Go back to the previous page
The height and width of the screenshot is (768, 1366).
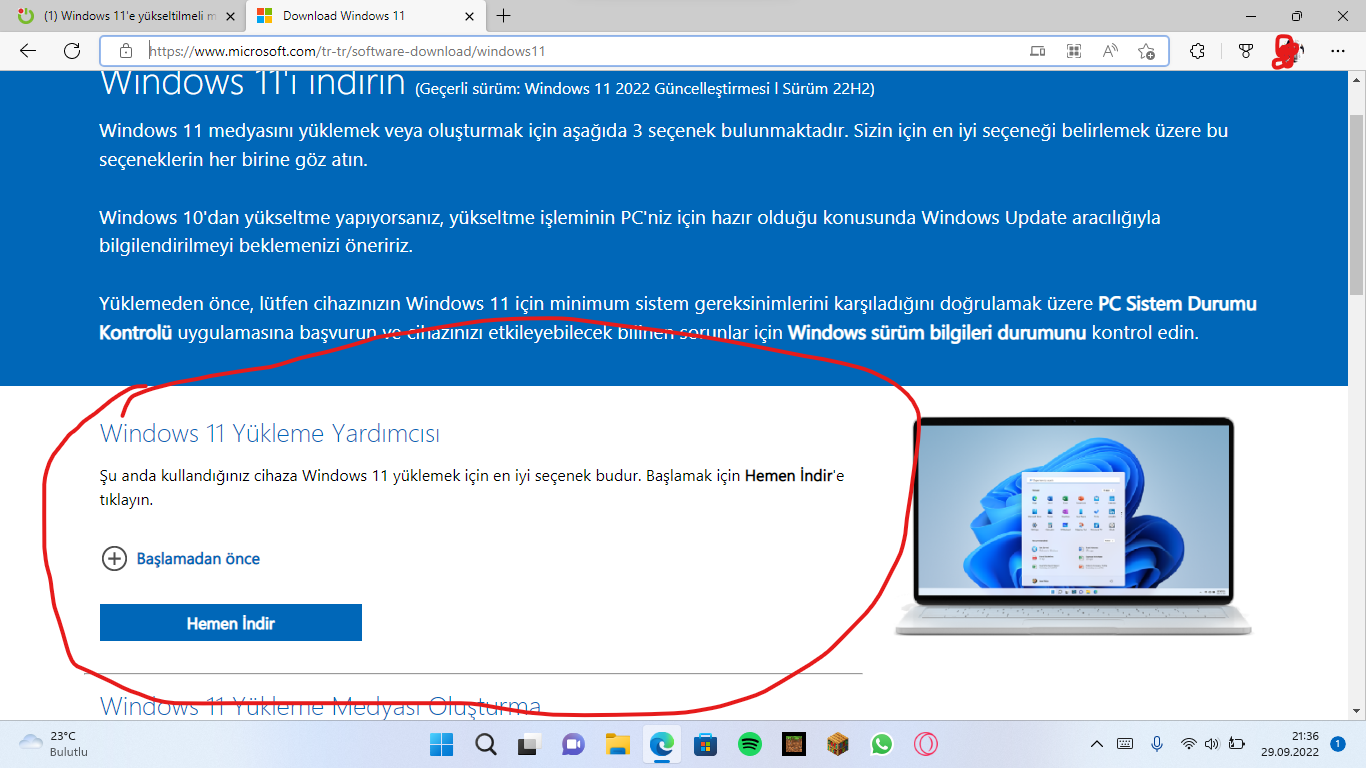coord(28,51)
